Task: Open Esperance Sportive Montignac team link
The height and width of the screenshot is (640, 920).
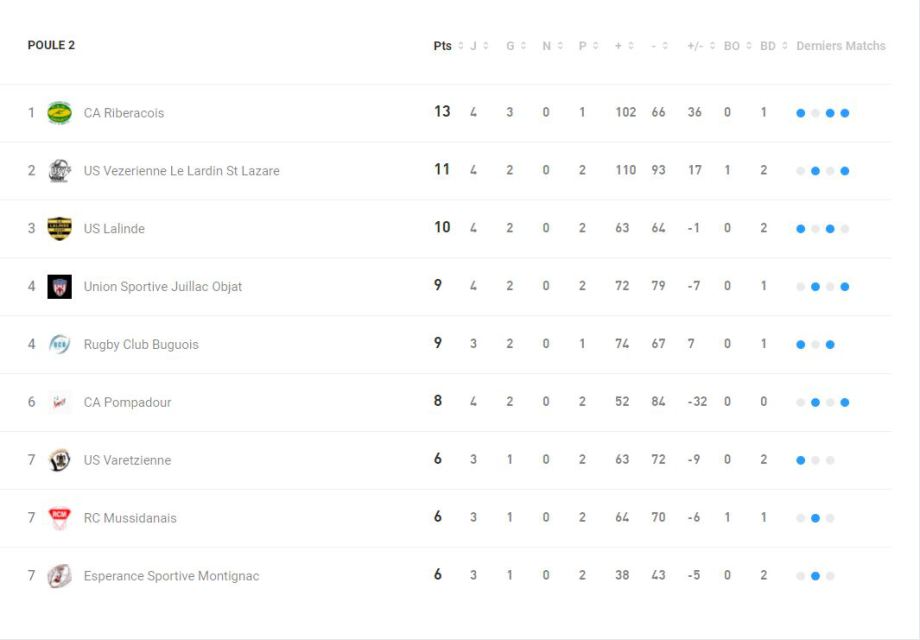Action: [x=171, y=576]
